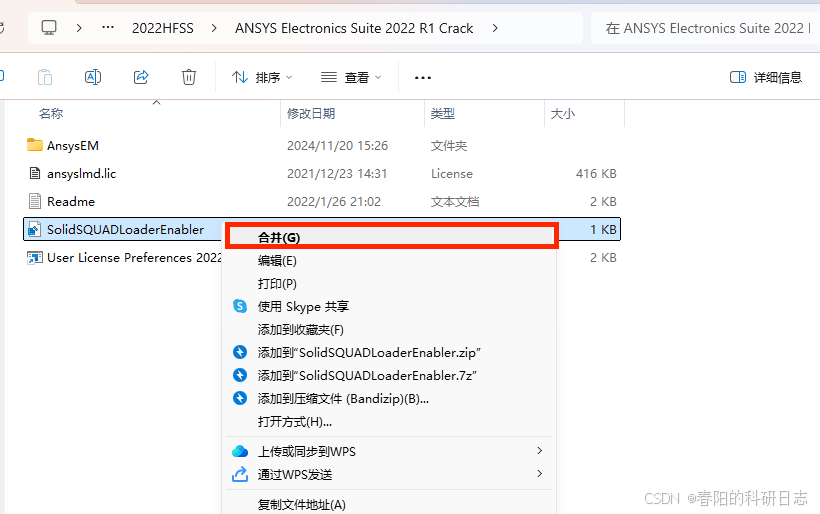Click date 2021/12/23 14:31 cell
Viewport: 820px width, 514px height.
337,174
